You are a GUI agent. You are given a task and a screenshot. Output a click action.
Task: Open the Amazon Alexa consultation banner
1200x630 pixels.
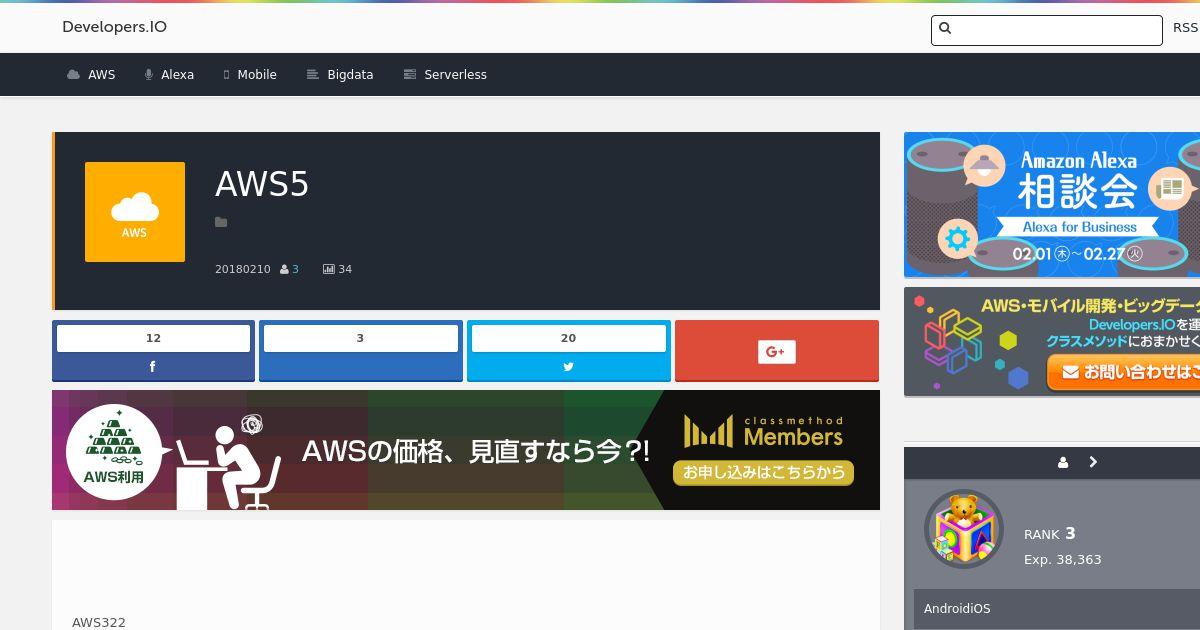1052,205
